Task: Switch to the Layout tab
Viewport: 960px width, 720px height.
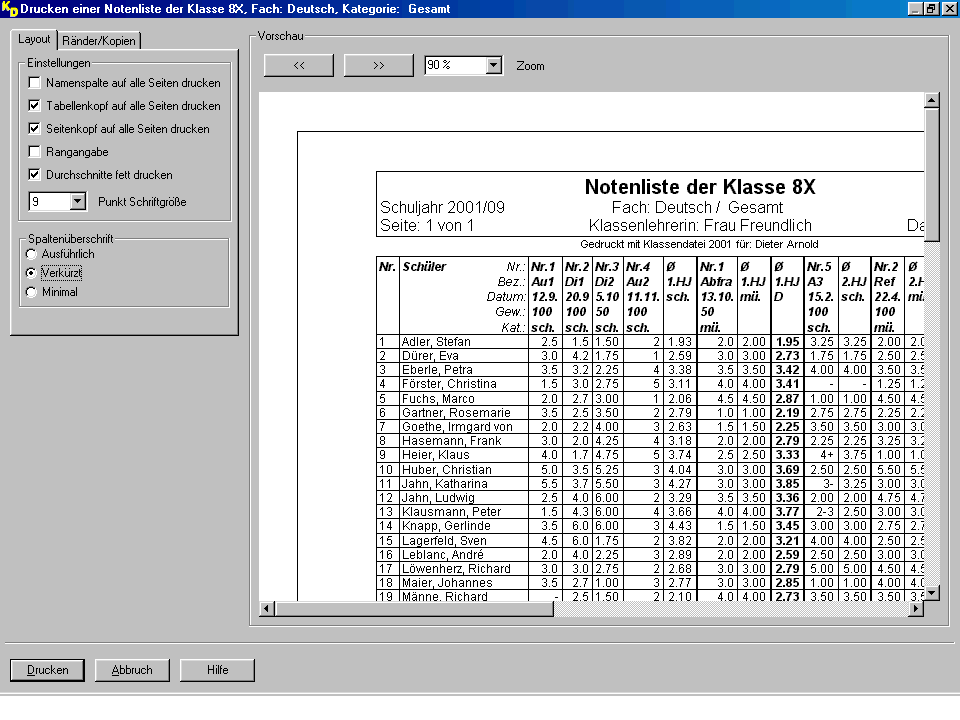Action: (x=34, y=39)
